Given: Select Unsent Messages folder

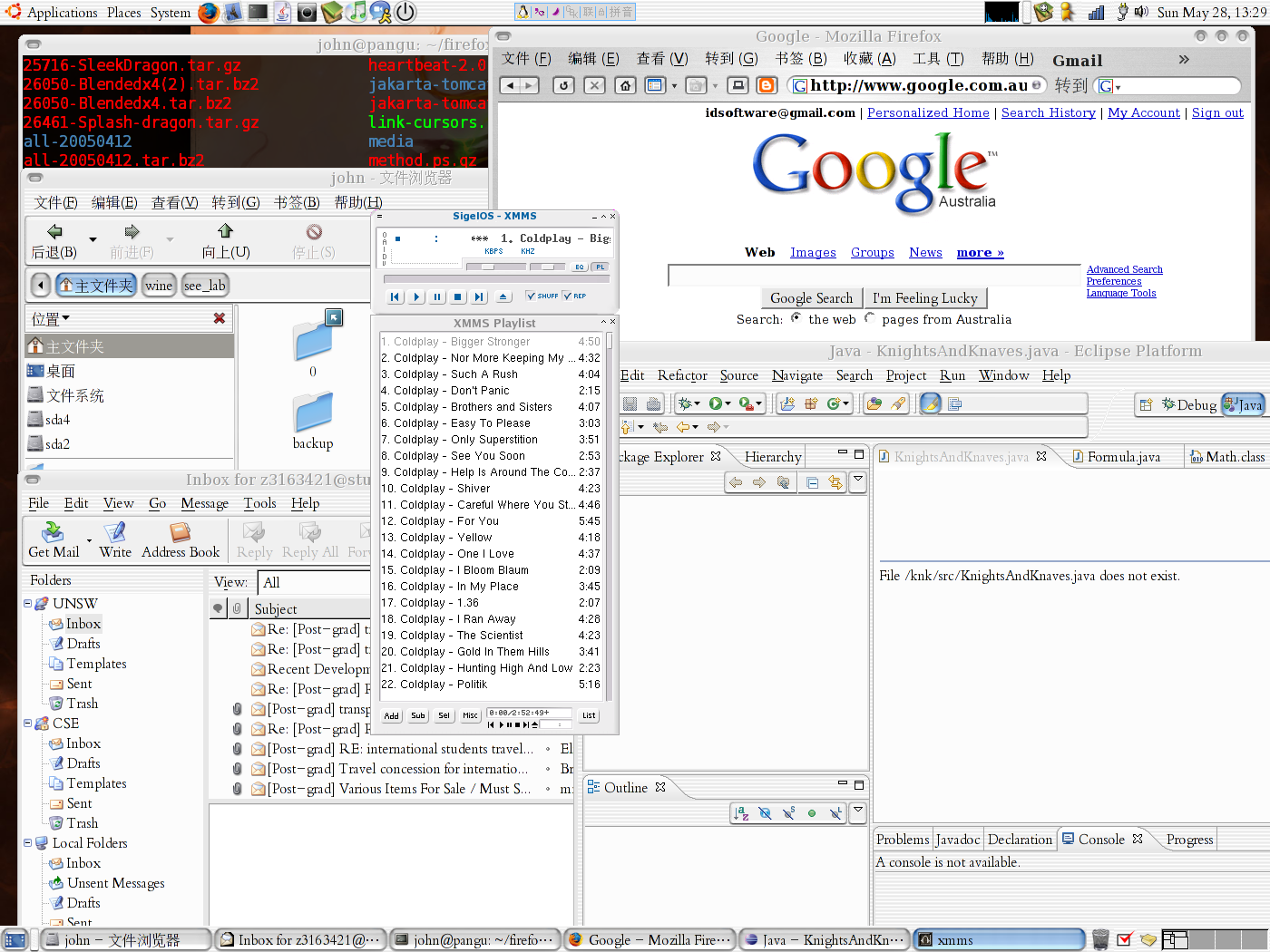Looking at the screenshot, I should pos(116,883).
